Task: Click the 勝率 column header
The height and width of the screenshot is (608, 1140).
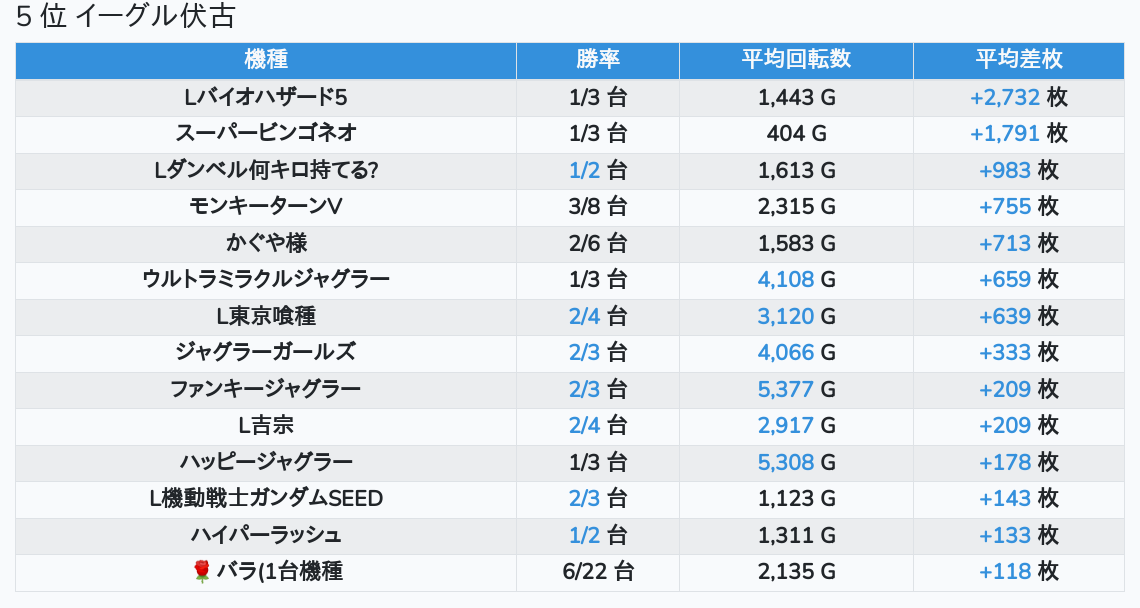Action: click(598, 60)
